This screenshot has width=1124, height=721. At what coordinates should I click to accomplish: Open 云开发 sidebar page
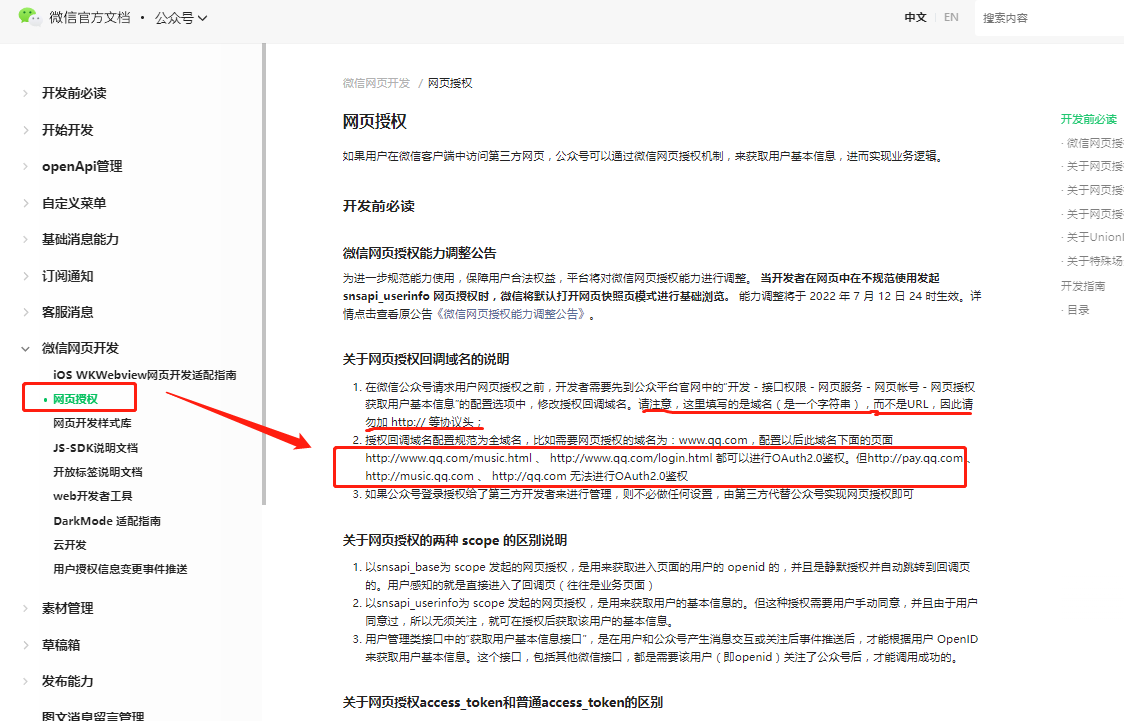click(70, 545)
